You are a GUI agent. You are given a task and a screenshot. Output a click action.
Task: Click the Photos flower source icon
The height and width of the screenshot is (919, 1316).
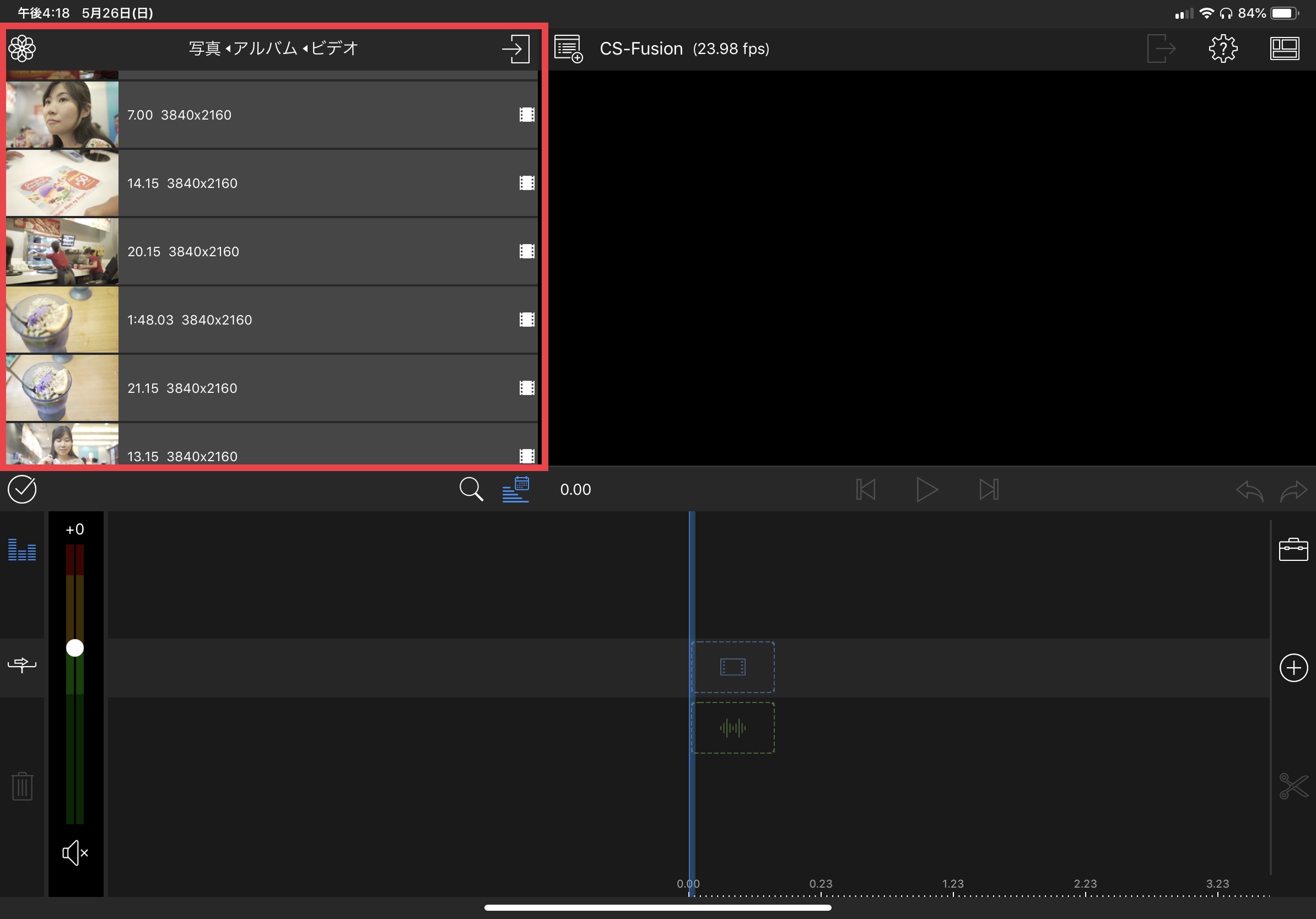[x=22, y=48]
